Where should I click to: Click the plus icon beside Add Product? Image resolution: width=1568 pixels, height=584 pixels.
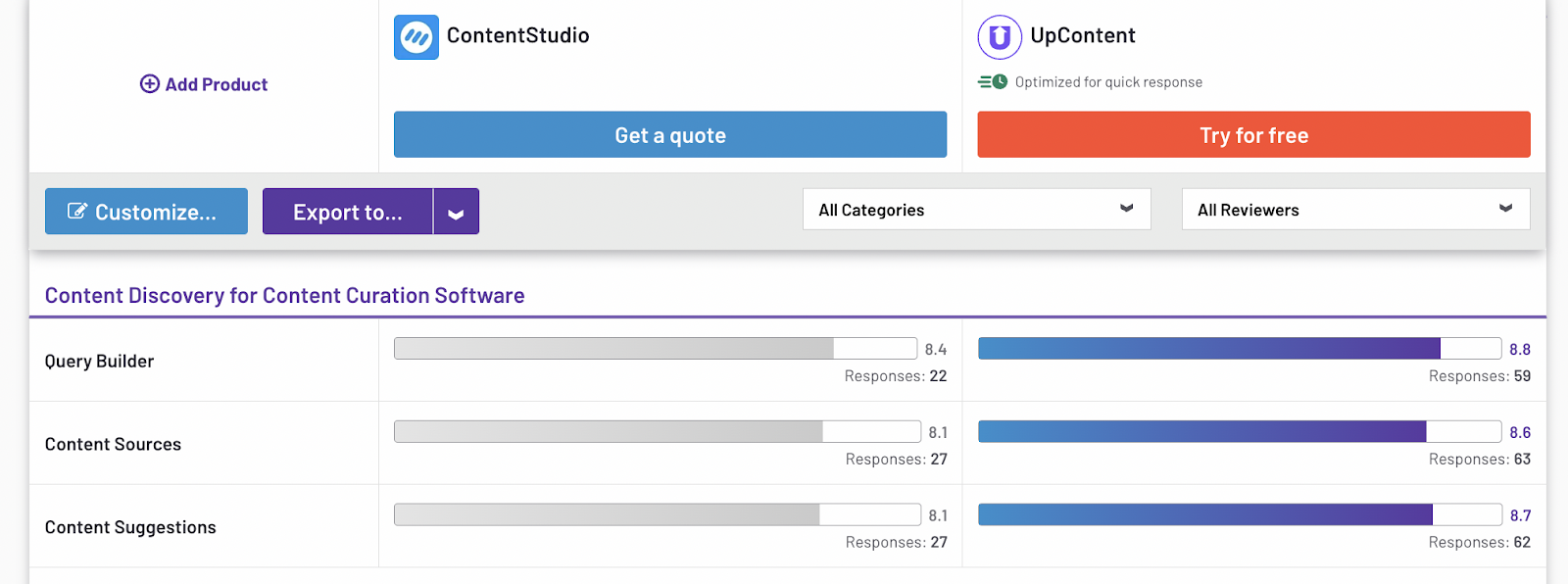click(149, 84)
